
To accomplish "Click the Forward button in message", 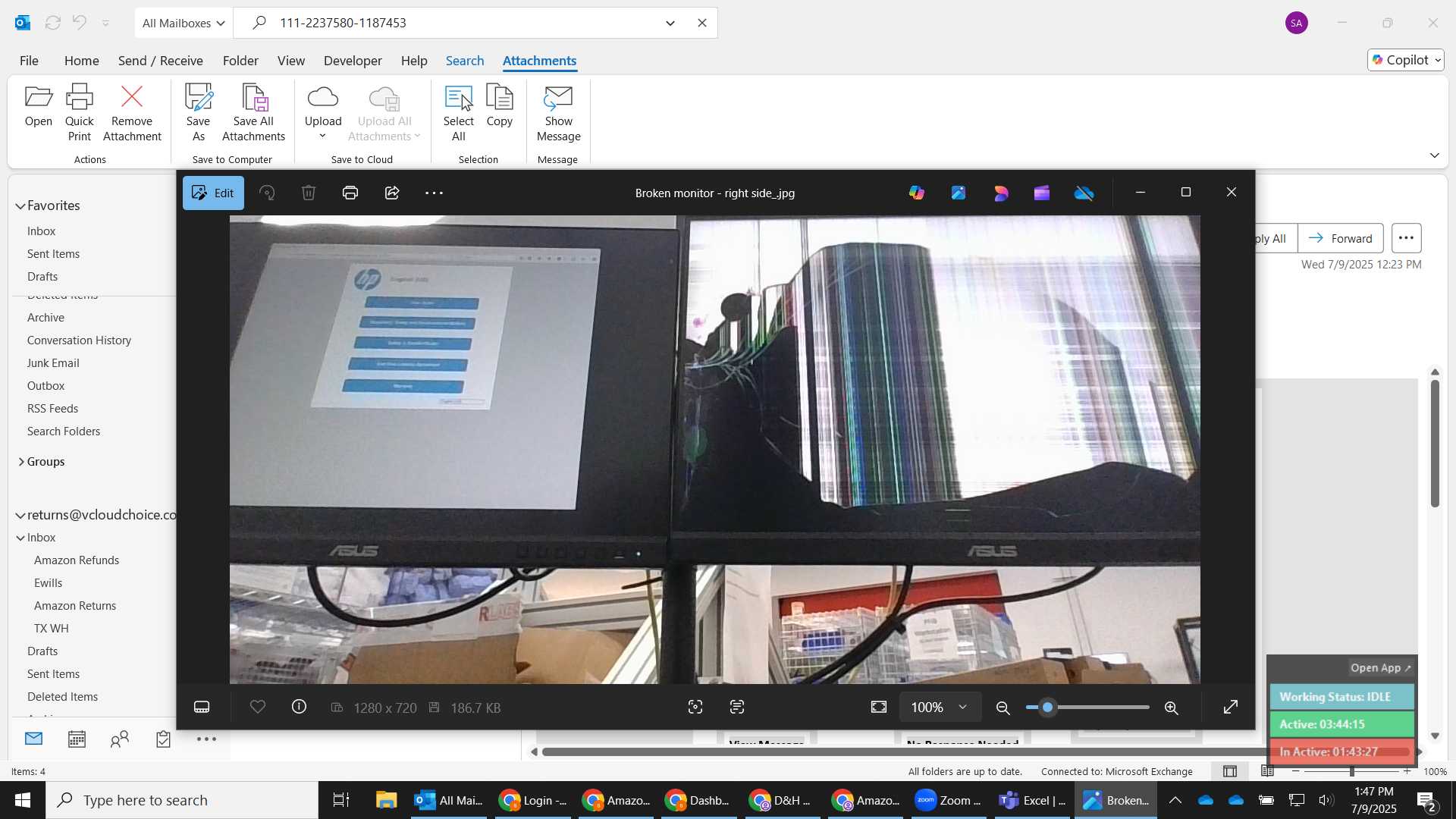I will (1341, 238).
